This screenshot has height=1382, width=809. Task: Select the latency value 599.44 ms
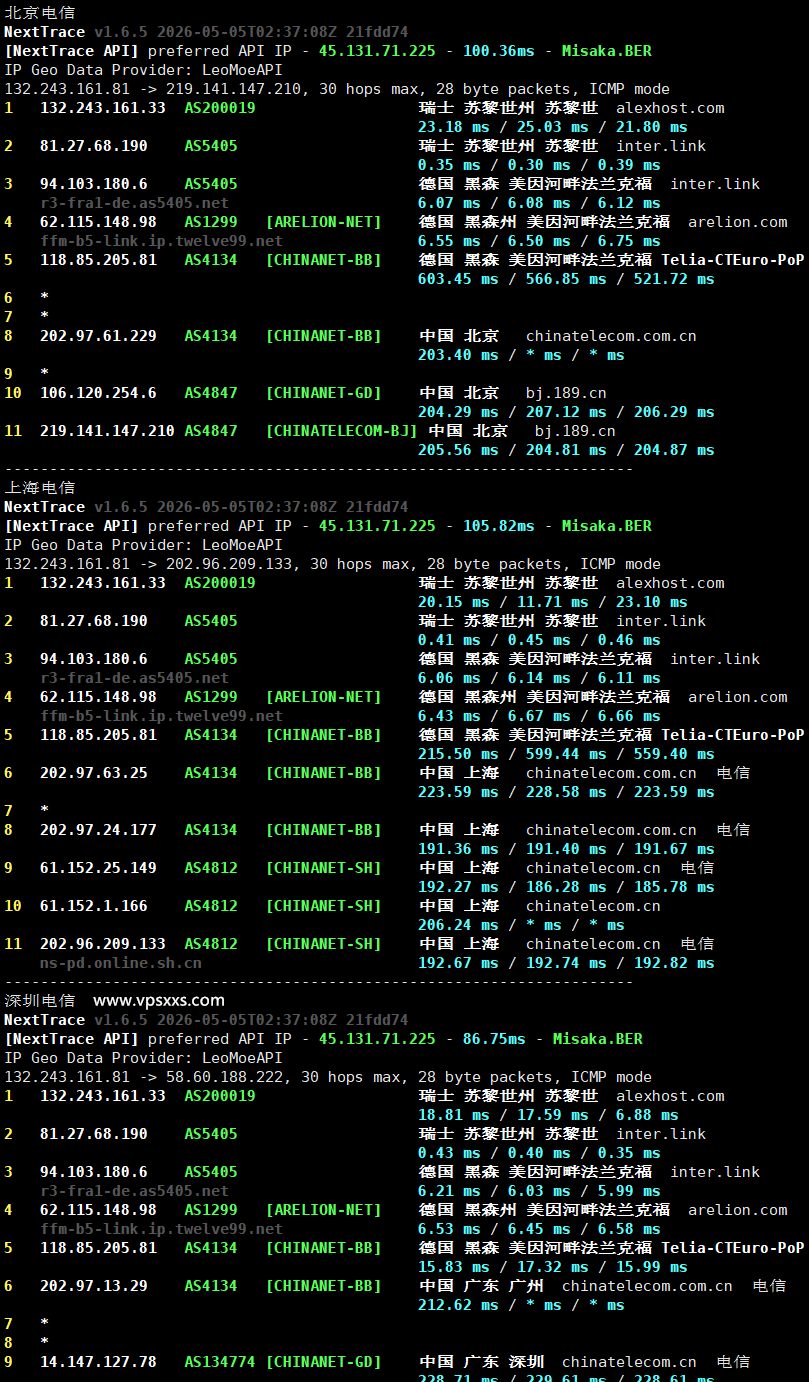pos(566,754)
